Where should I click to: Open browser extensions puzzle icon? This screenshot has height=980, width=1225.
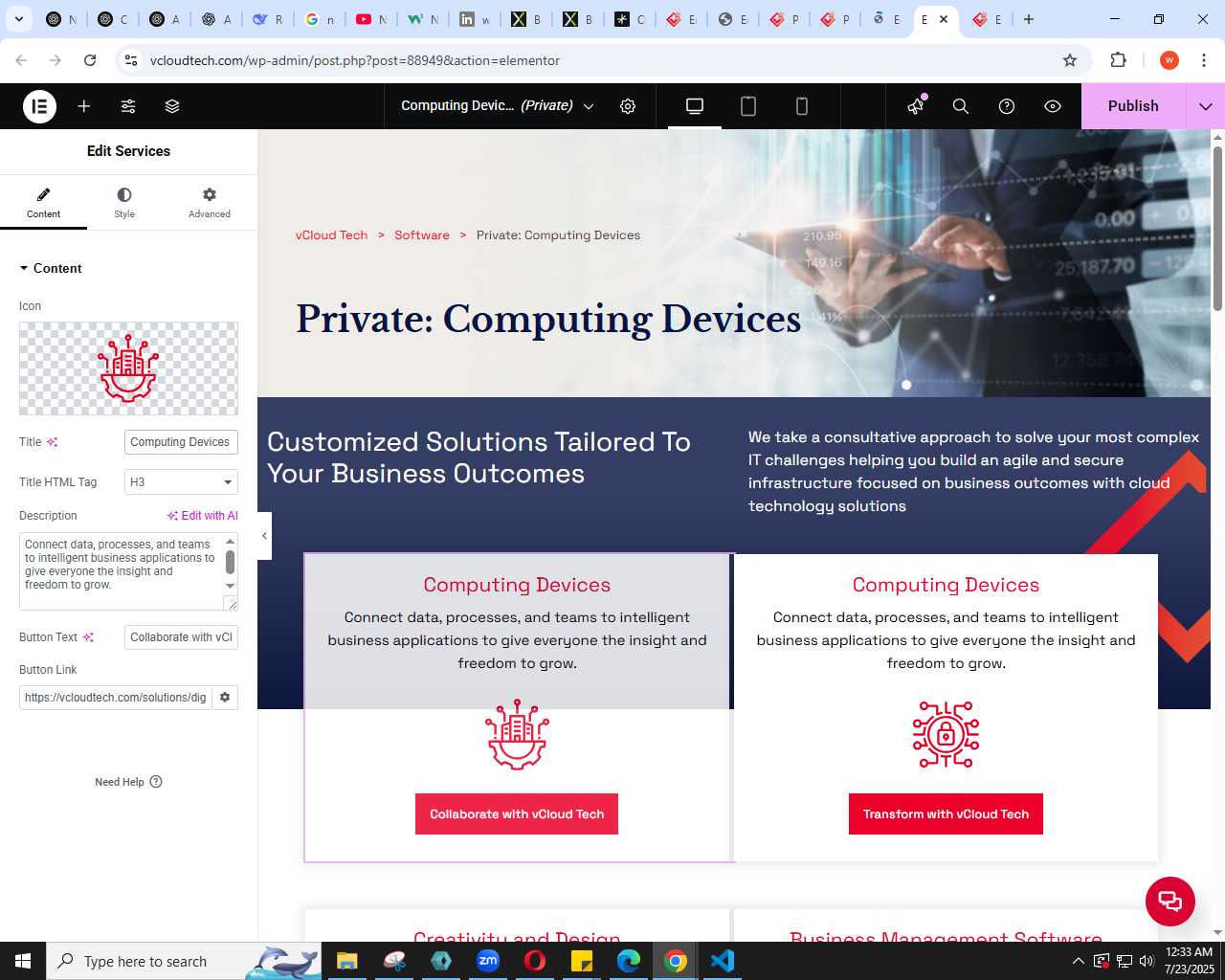(1118, 60)
